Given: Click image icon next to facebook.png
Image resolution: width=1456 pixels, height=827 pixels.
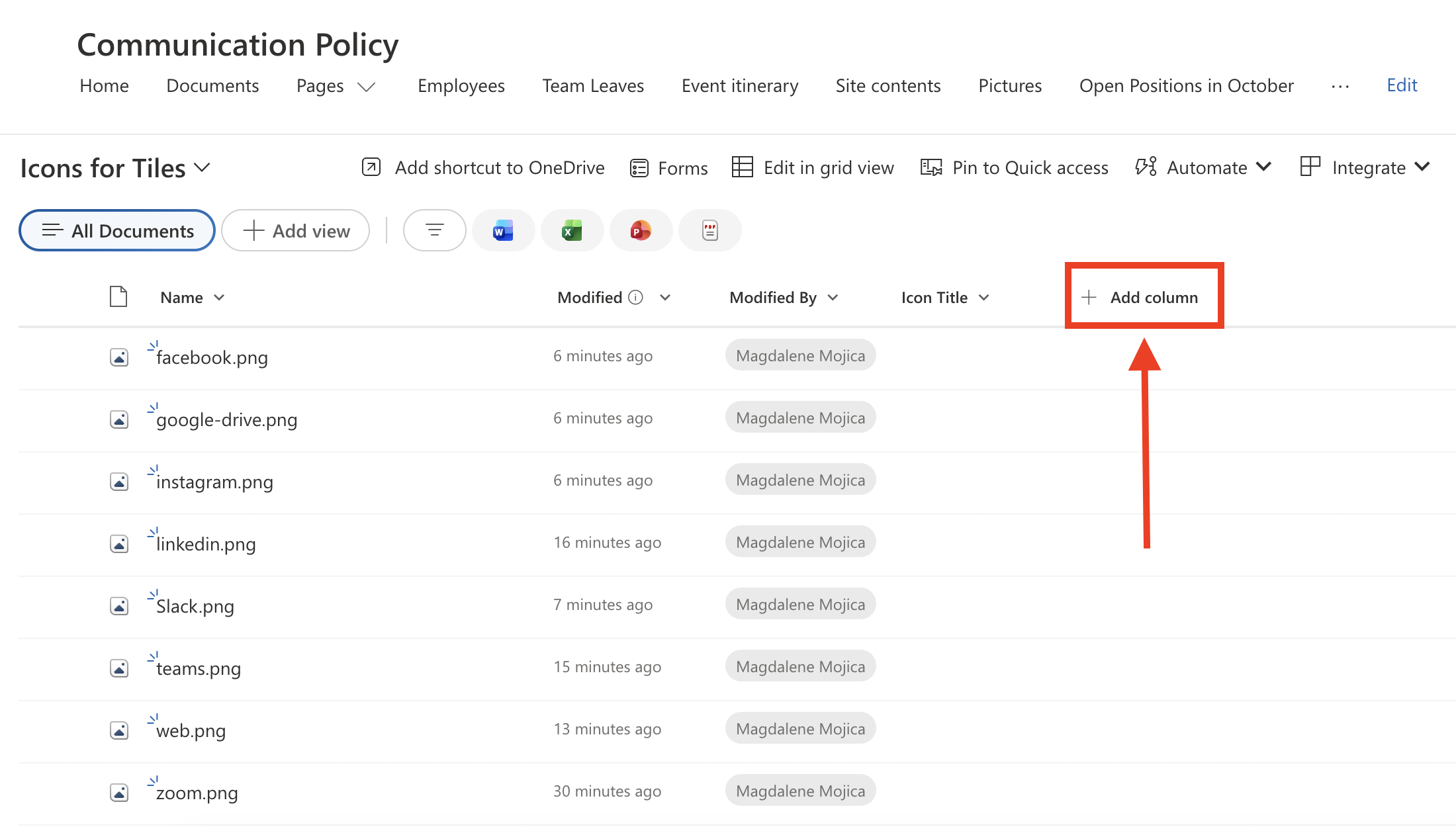Looking at the screenshot, I should click(x=119, y=358).
